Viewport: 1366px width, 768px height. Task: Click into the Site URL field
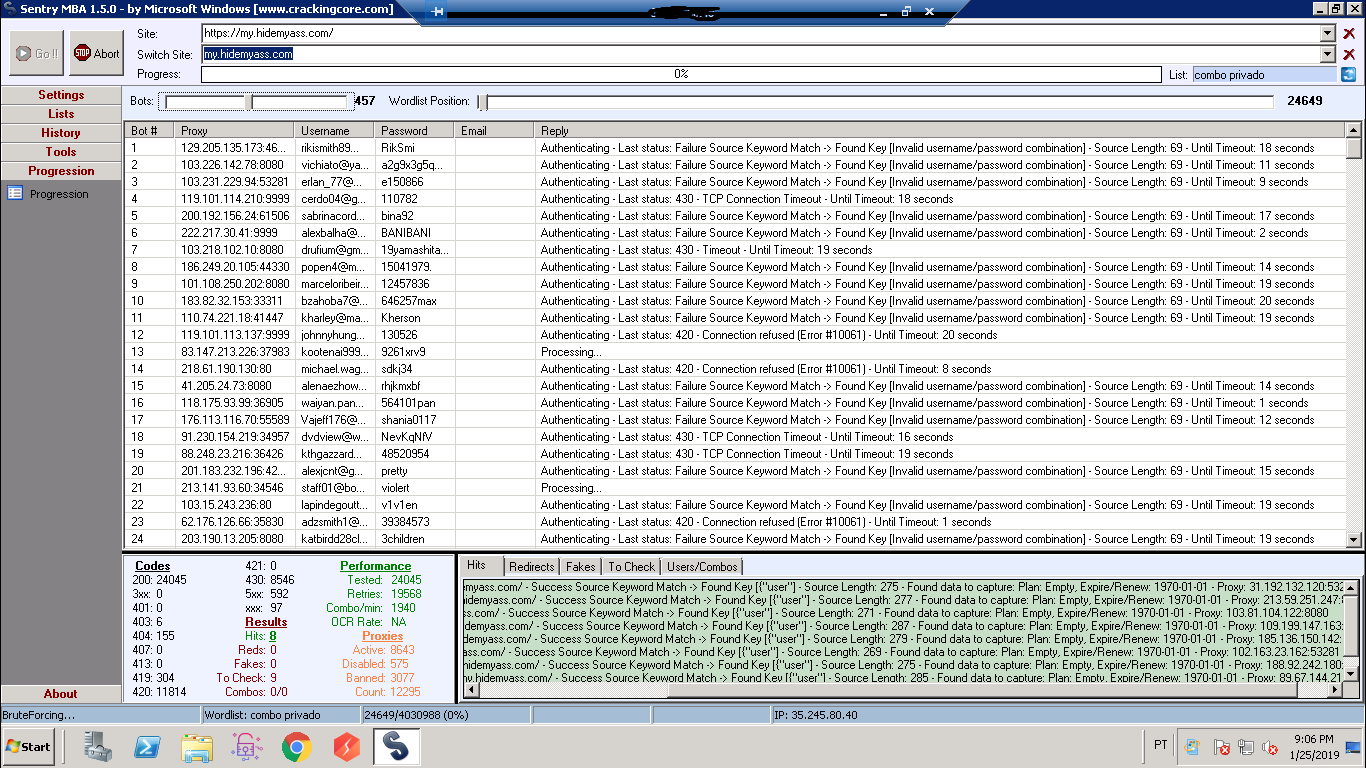coord(760,34)
